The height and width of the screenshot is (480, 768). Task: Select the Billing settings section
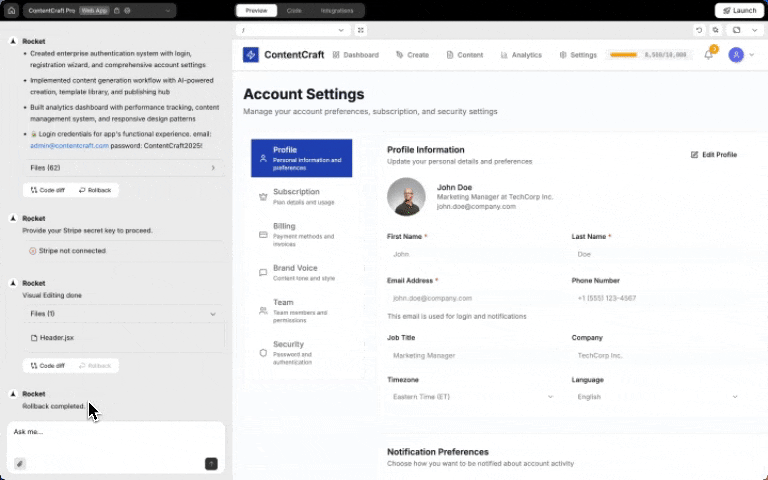click(x=302, y=235)
